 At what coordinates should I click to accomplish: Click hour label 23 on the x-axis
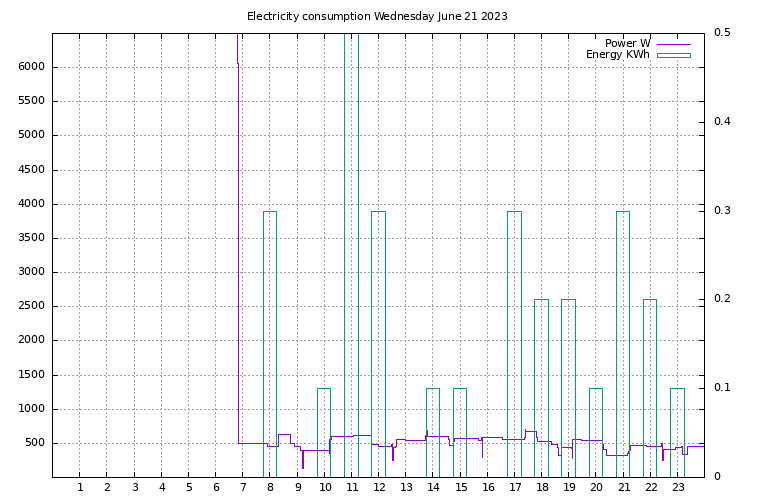point(678,487)
